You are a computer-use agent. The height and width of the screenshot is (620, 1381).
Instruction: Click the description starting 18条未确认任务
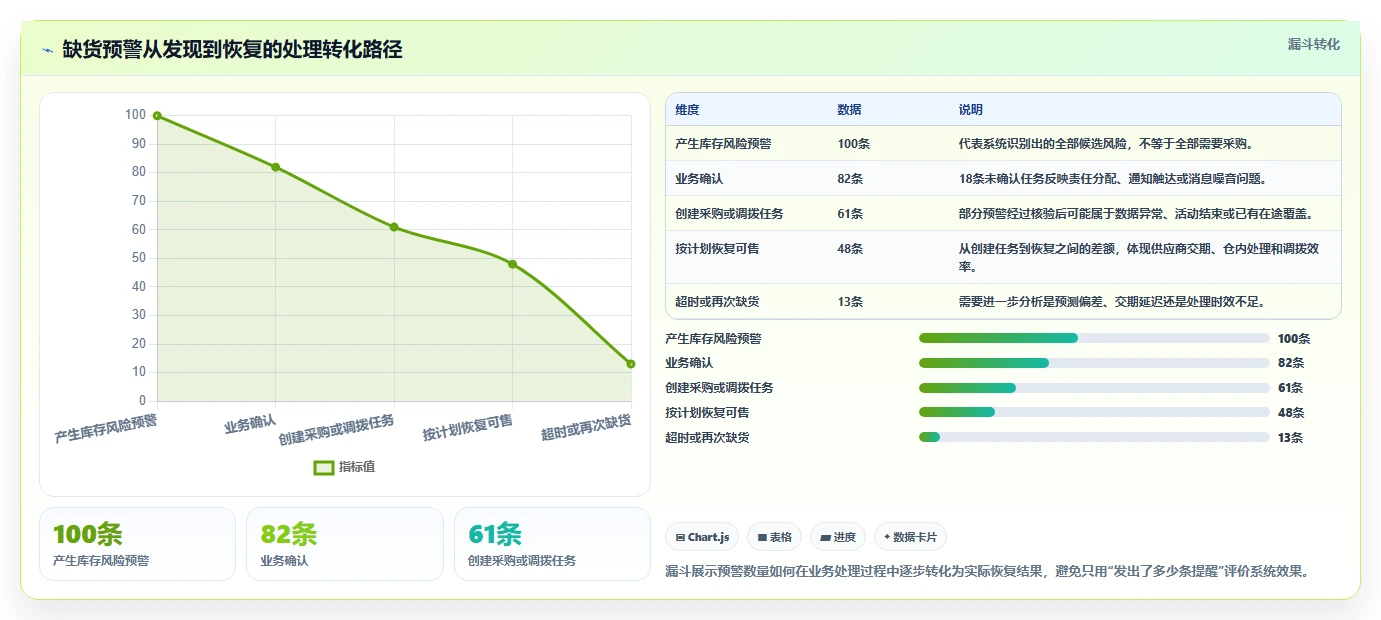click(x=1113, y=179)
